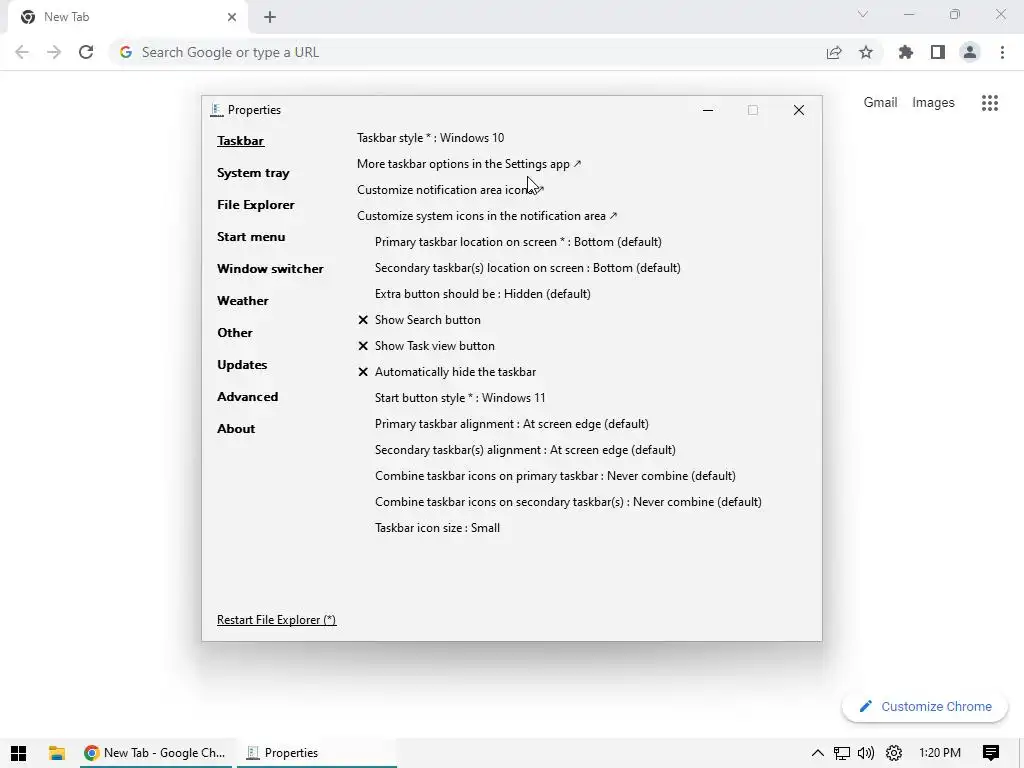This screenshot has width=1024, height=768.
Task: Open the Chrome three-dot menu
Action: pos(1002,52)
